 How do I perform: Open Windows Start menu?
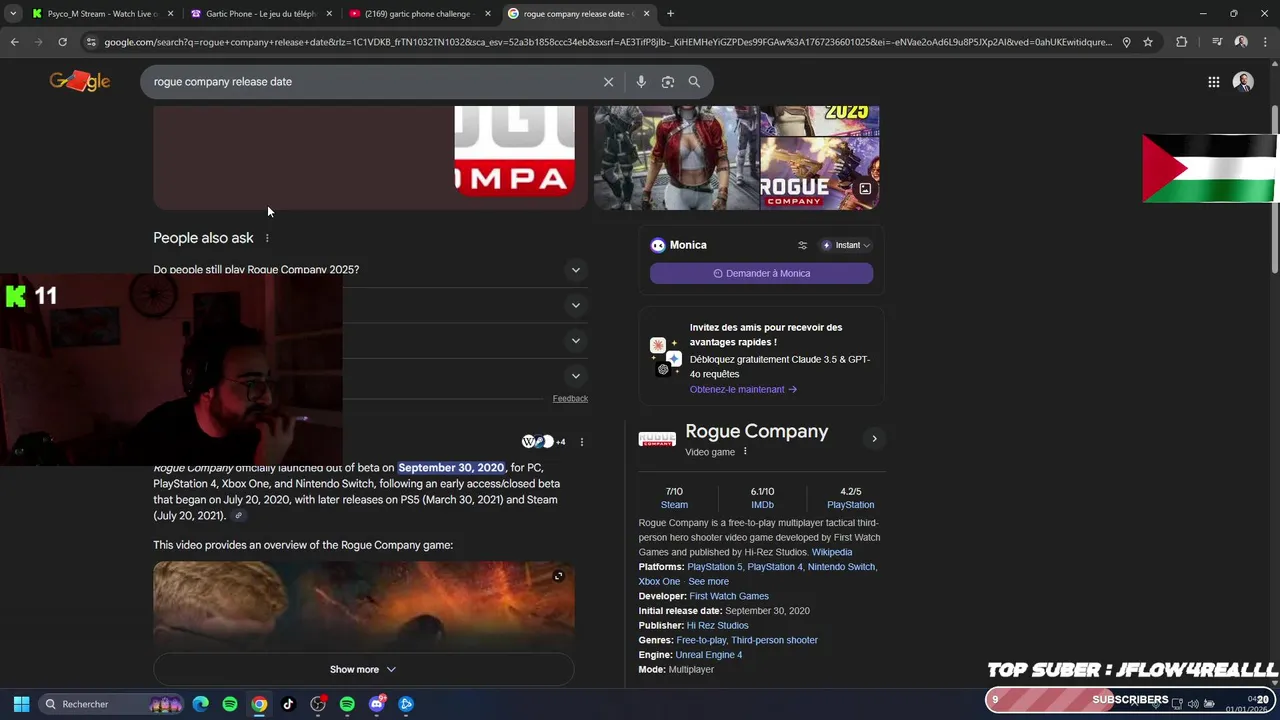coord(21,704)
